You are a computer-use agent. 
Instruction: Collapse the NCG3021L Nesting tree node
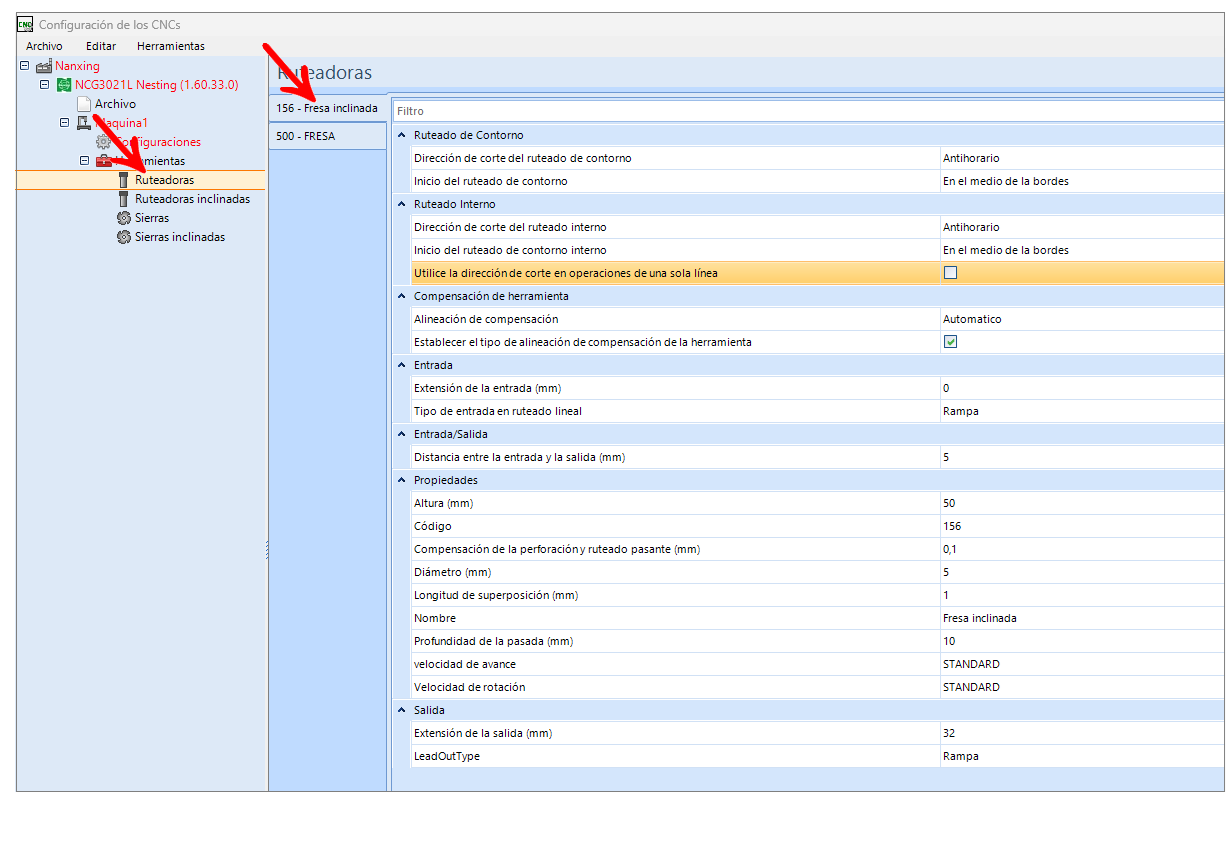pos(44,85)
